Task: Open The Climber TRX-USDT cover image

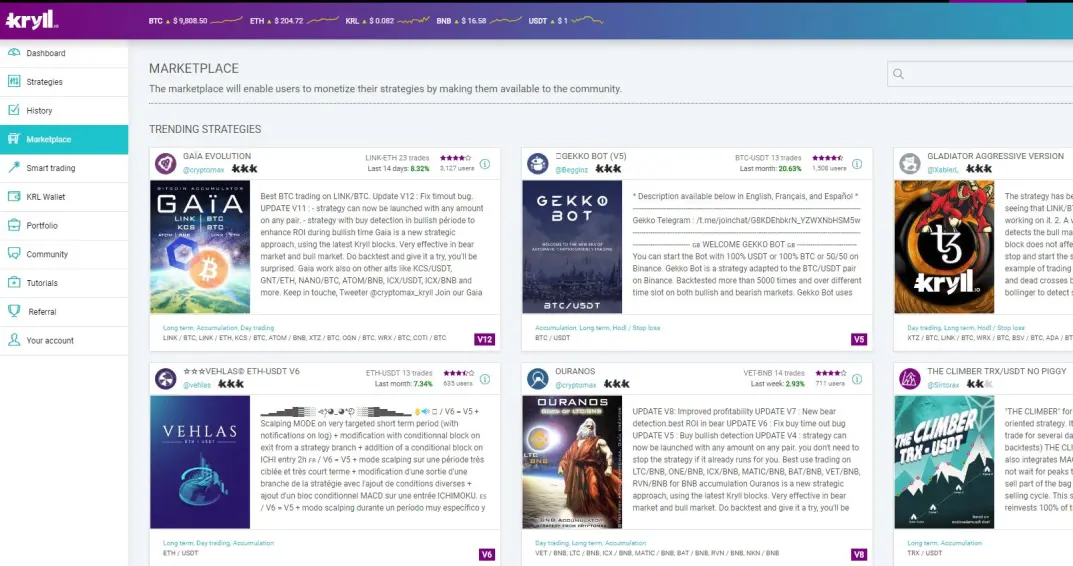Action: [x=944, y=462]
